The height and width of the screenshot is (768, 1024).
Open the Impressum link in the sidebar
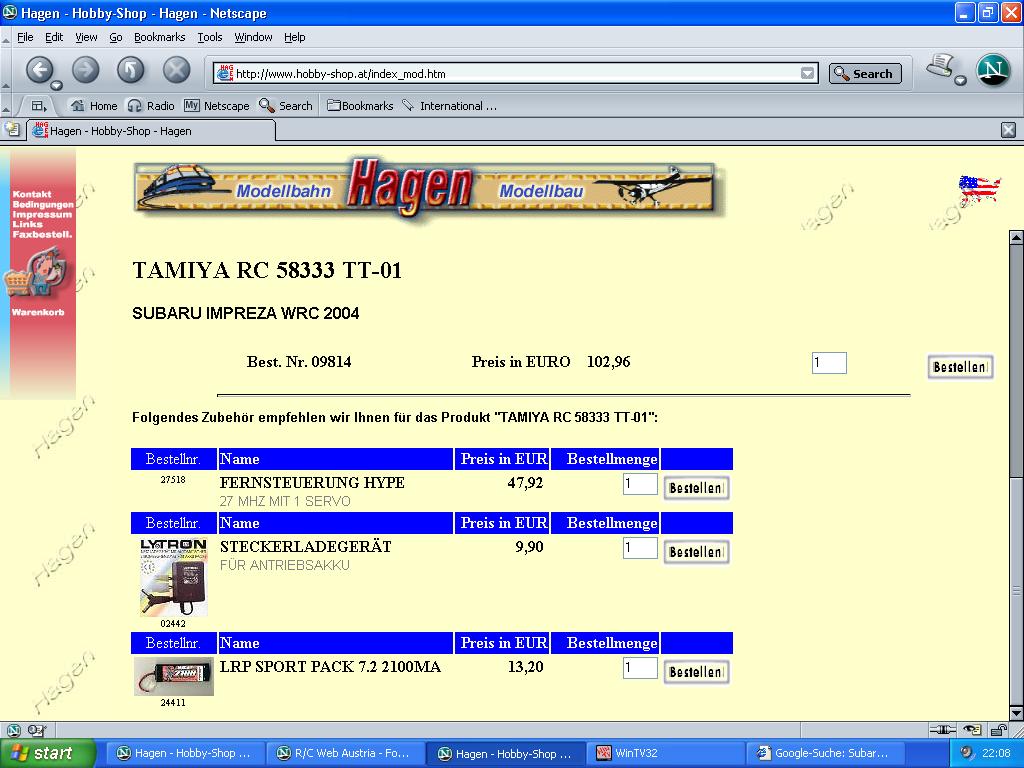pos(42,214)
